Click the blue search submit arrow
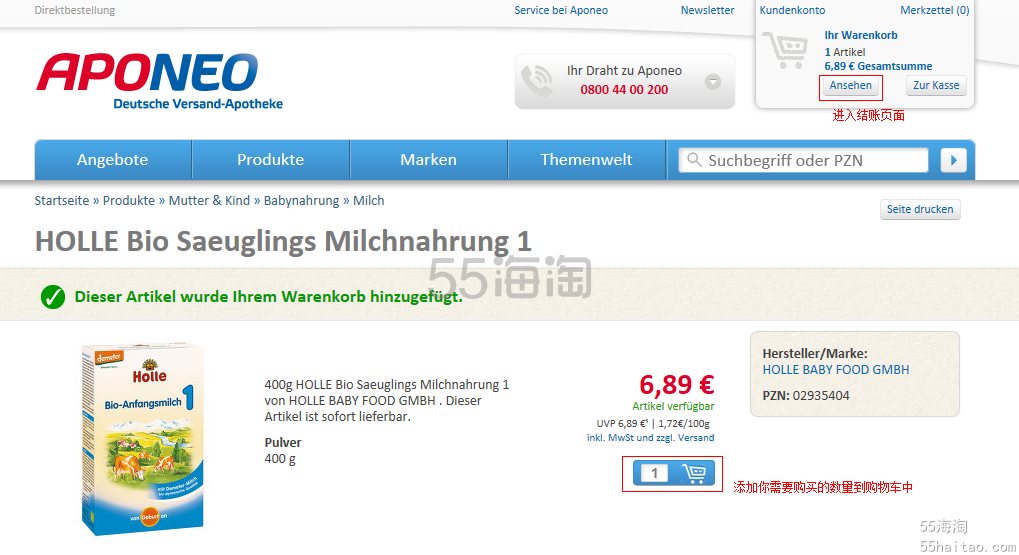The image size is (1019, 555). click(953, 160)
